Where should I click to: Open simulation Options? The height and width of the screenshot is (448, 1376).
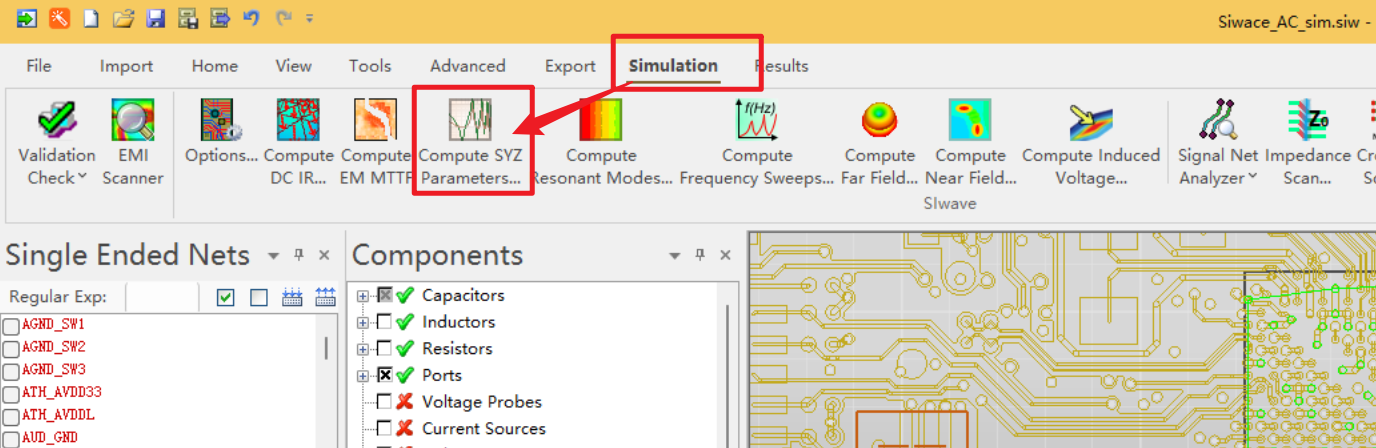point(221,132)
